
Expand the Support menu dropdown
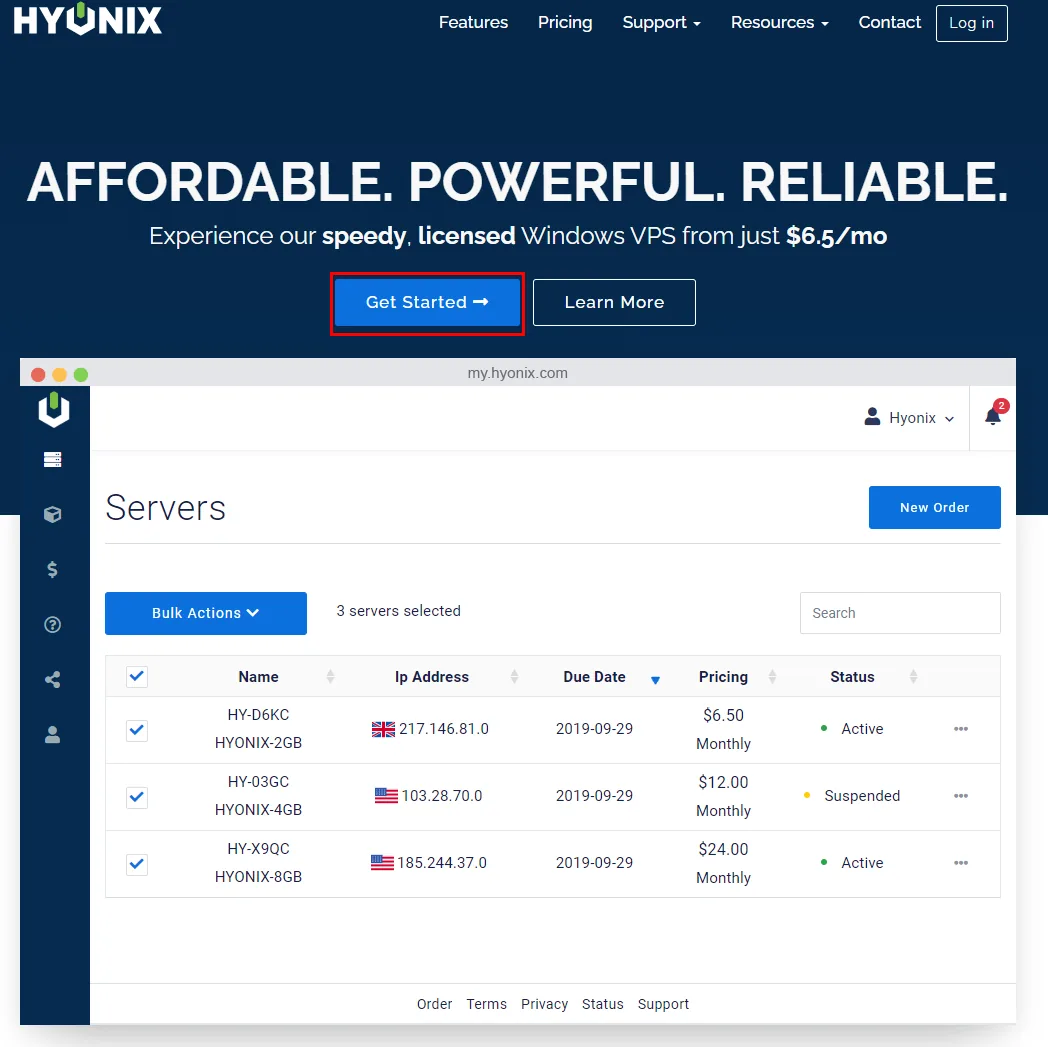point(661,23)
